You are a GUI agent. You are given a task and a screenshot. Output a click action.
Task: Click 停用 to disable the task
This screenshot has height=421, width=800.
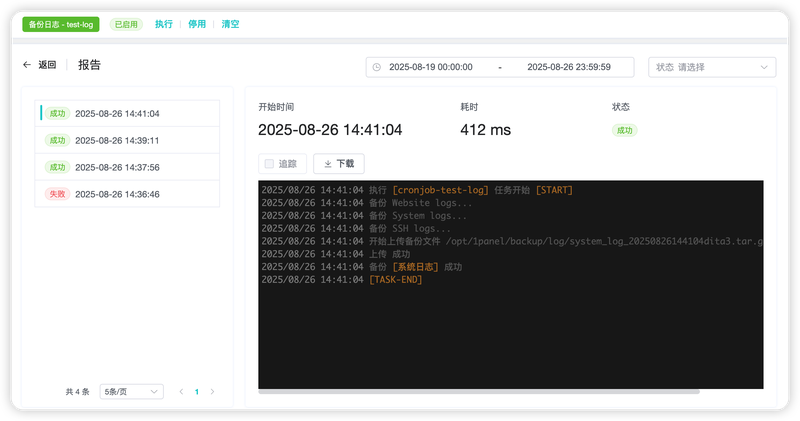point(197,24)
